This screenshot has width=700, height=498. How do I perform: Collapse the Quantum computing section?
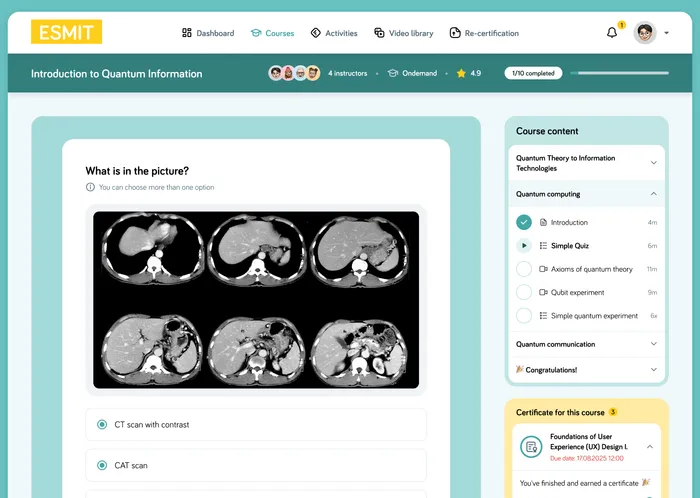coord(586,194)
